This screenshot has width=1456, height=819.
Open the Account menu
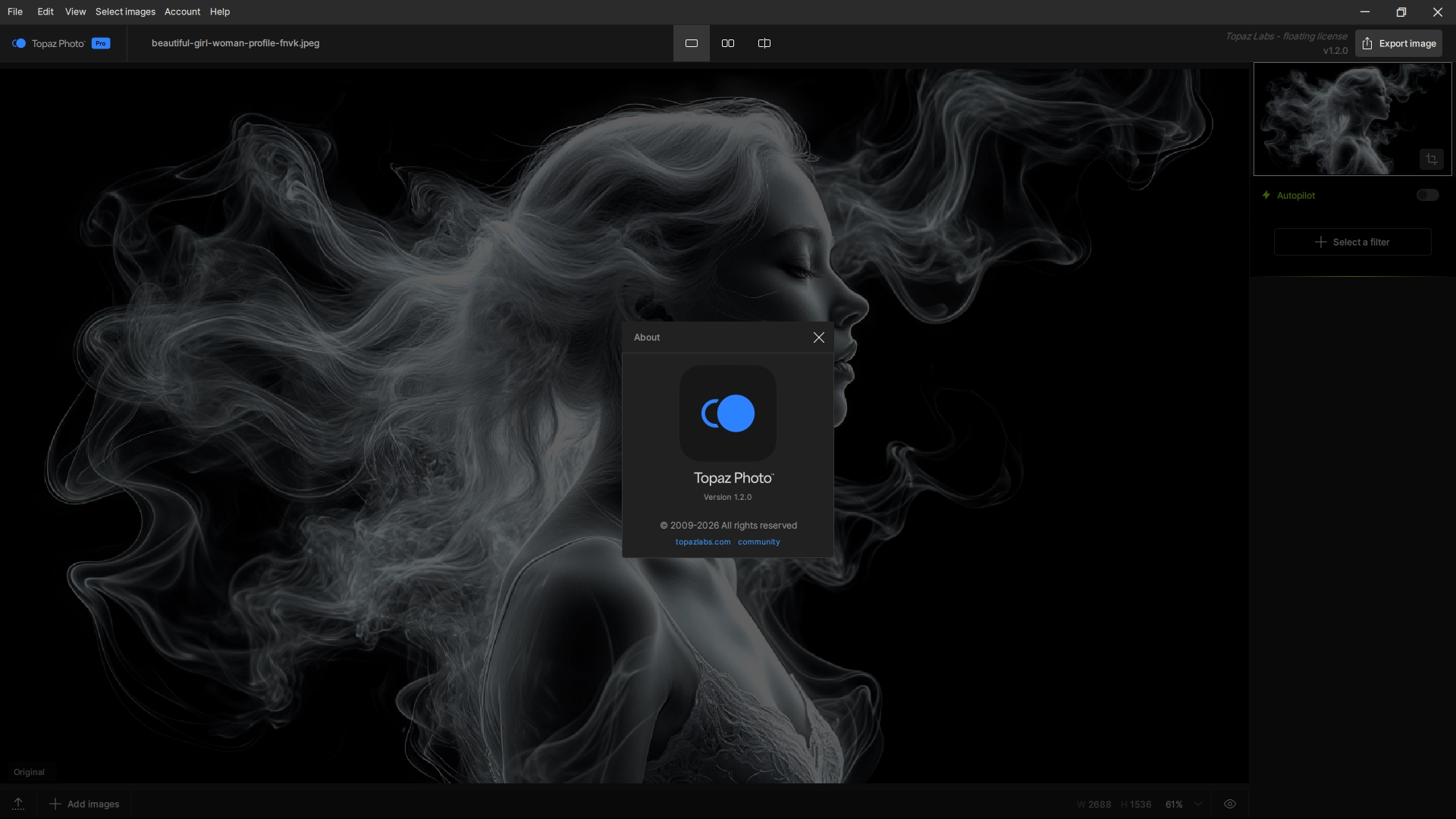pyautogui.click(x=182, y=11)
